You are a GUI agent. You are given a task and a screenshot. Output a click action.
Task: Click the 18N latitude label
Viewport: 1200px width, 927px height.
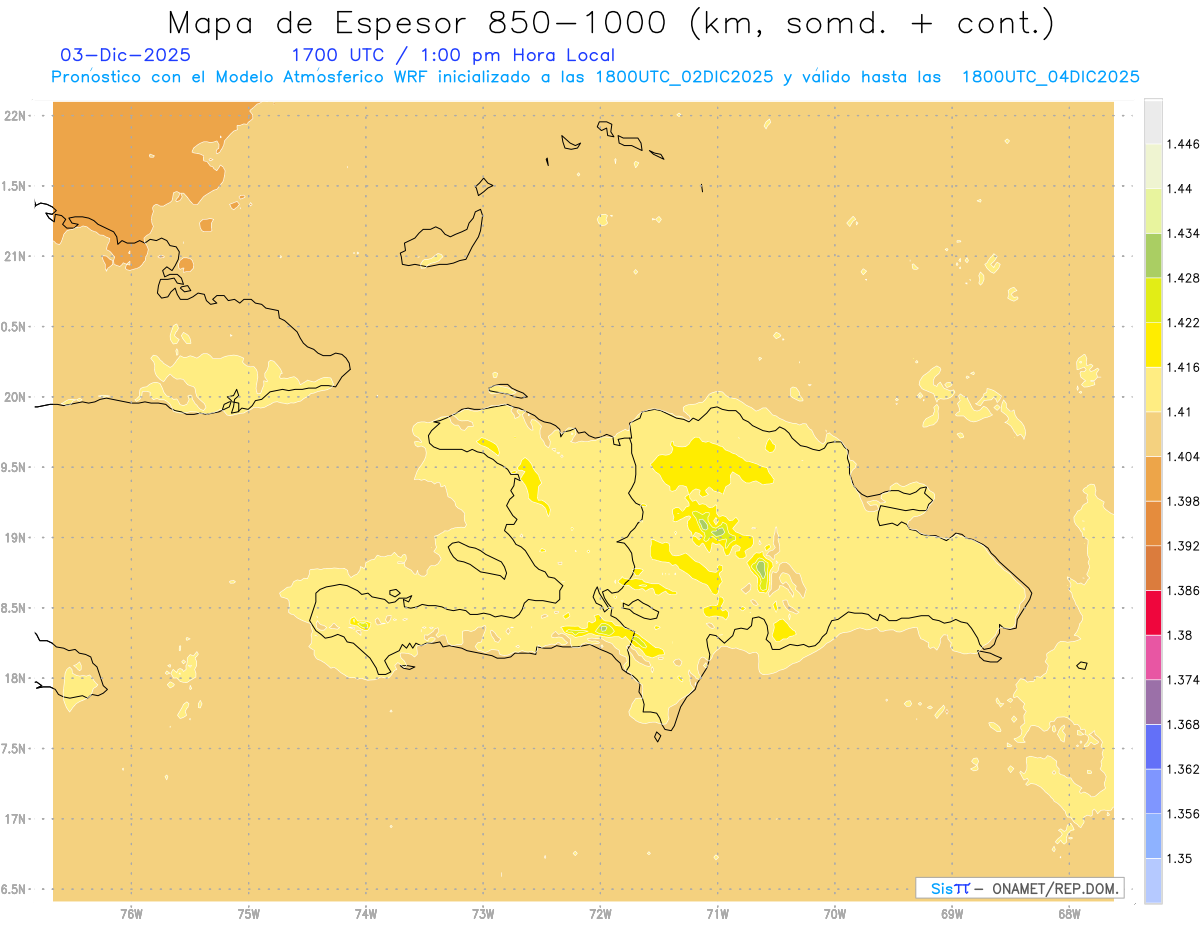click(x=15, y=678)
